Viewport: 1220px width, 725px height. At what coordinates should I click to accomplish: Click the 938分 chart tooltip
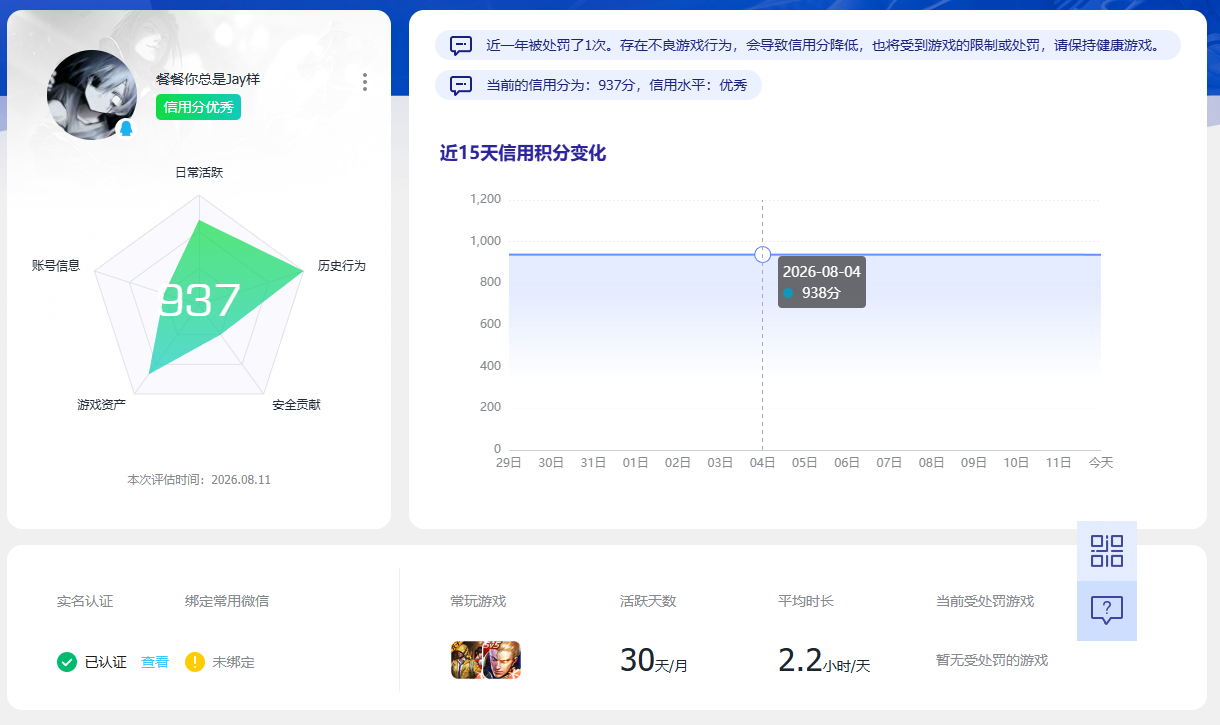pos(822,282)
